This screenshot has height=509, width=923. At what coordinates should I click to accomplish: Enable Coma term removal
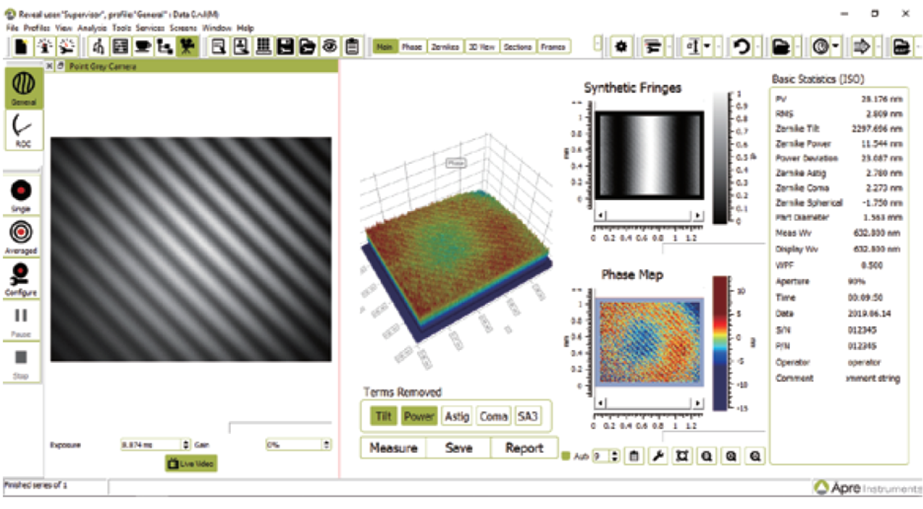pyautogui.click(x=494, y=416)
